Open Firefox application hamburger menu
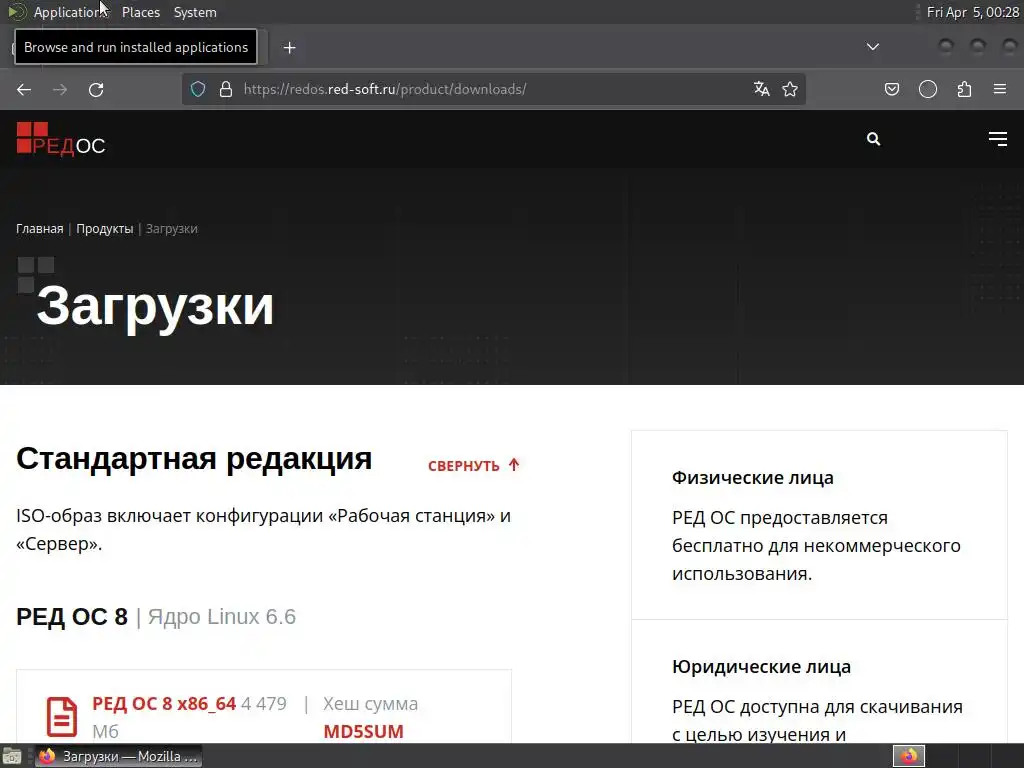 (1000, 89)
